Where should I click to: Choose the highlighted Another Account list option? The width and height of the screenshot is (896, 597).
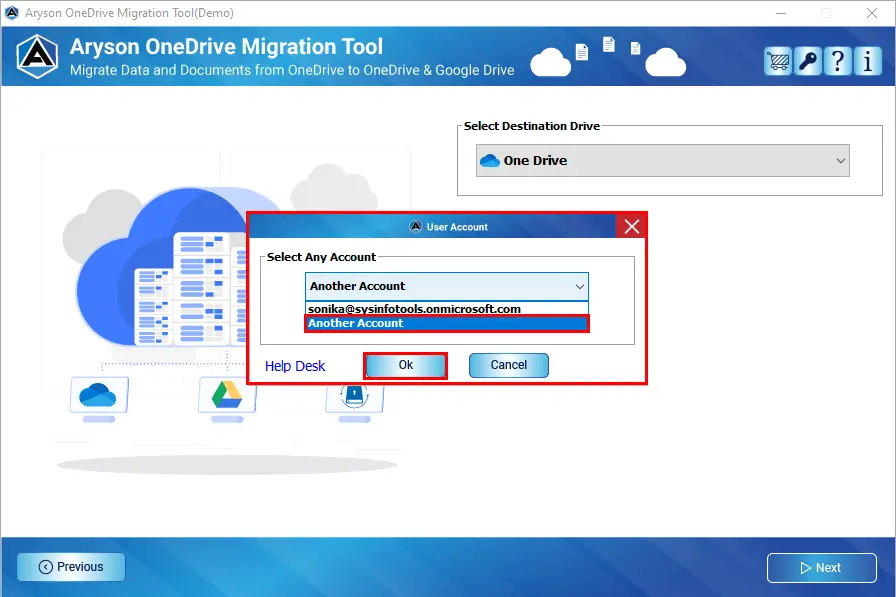(x=446, y=323)
